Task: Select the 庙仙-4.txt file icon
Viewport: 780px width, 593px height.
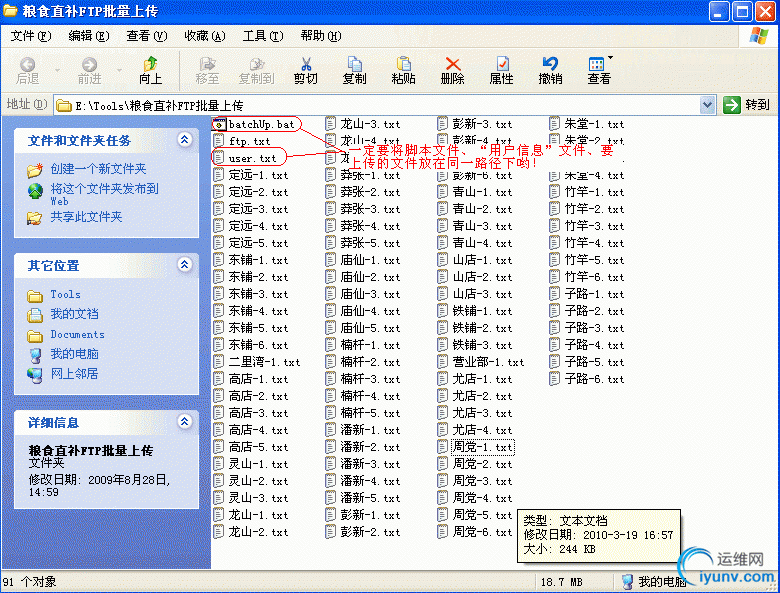Action: pos(330,311)
